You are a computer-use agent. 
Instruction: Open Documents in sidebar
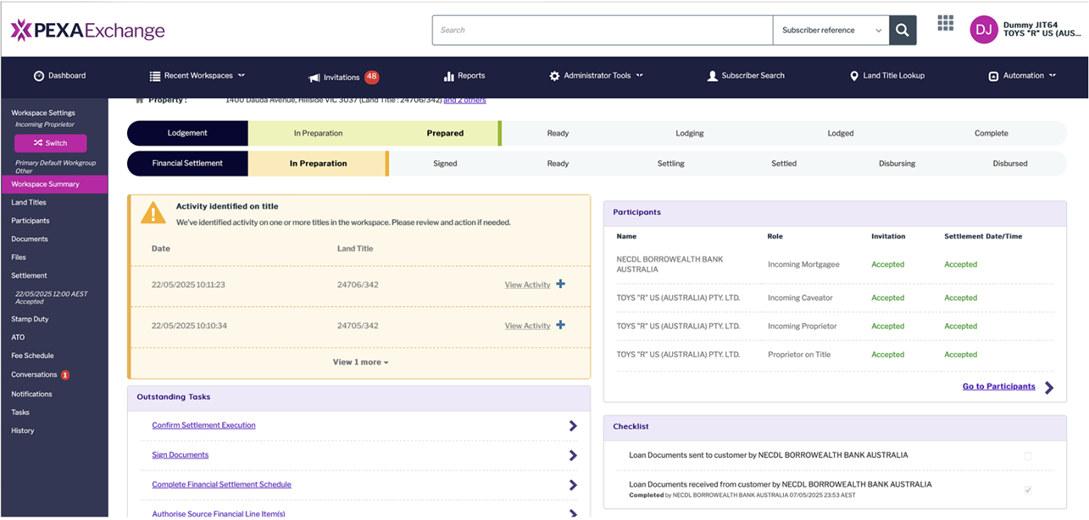30,239
